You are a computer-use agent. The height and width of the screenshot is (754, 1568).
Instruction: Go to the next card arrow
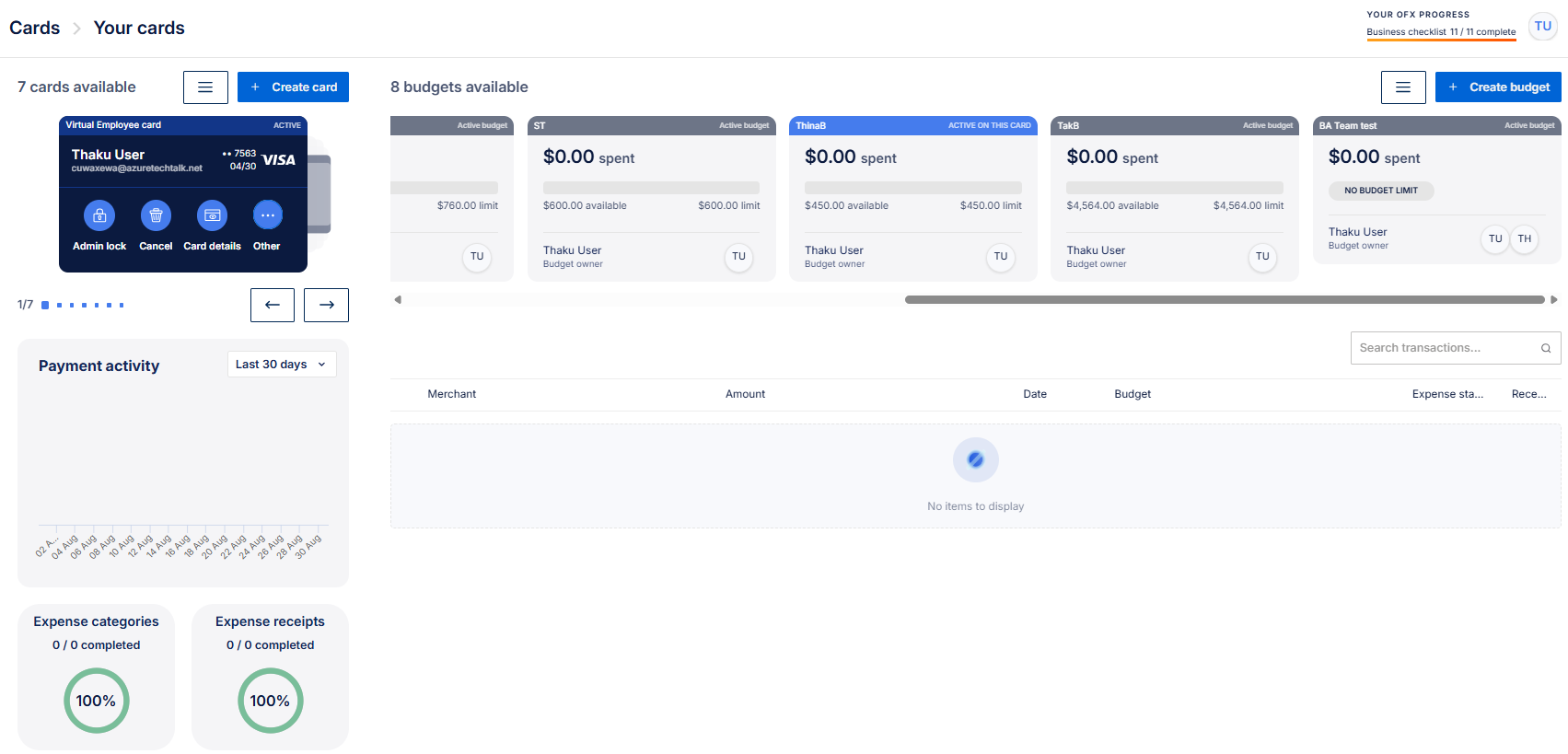pos(326,305)
